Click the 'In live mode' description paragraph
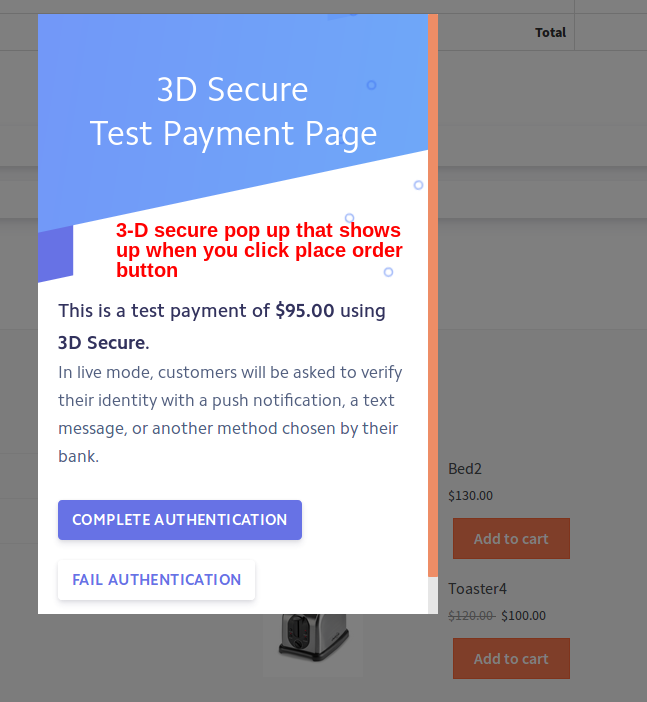Viewport: 647px width, 702px height. tap(230, 414)
